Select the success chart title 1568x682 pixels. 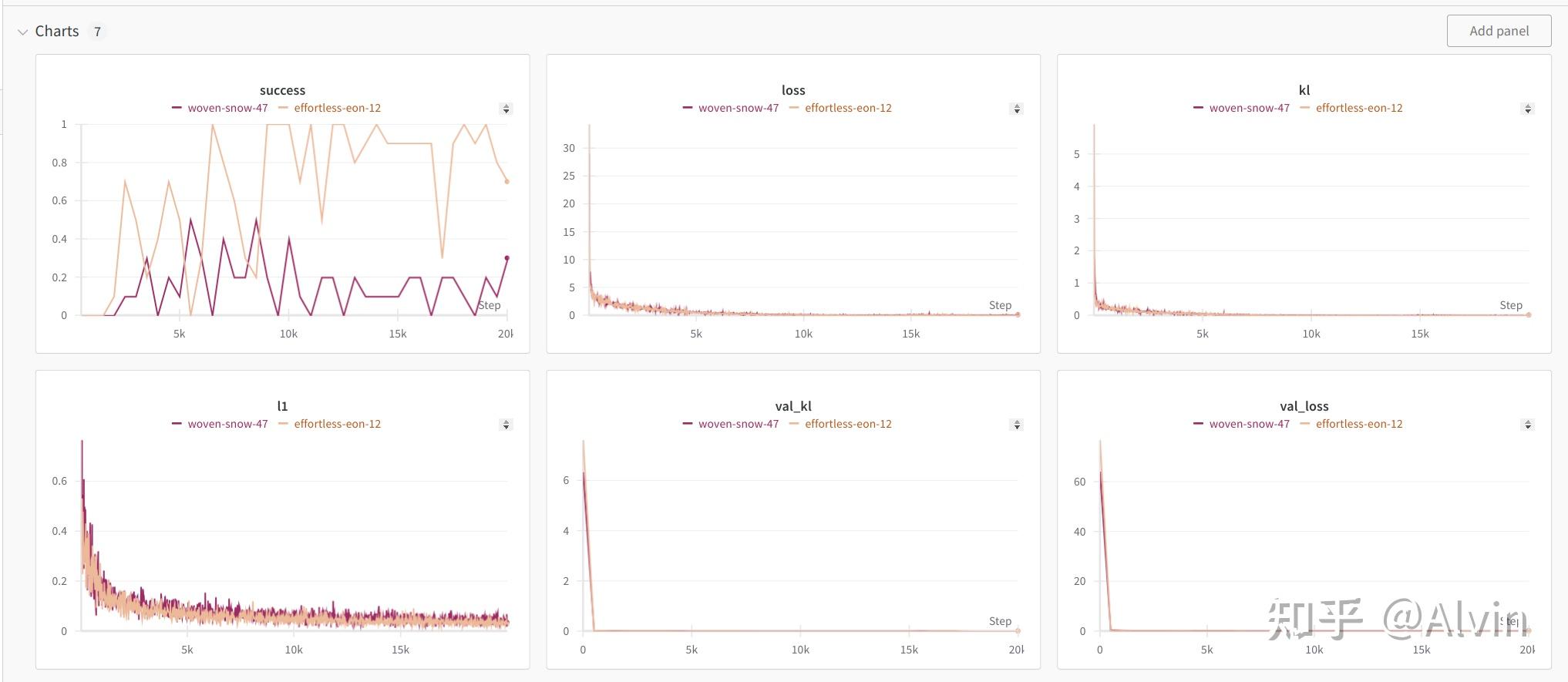click(282, 90)
